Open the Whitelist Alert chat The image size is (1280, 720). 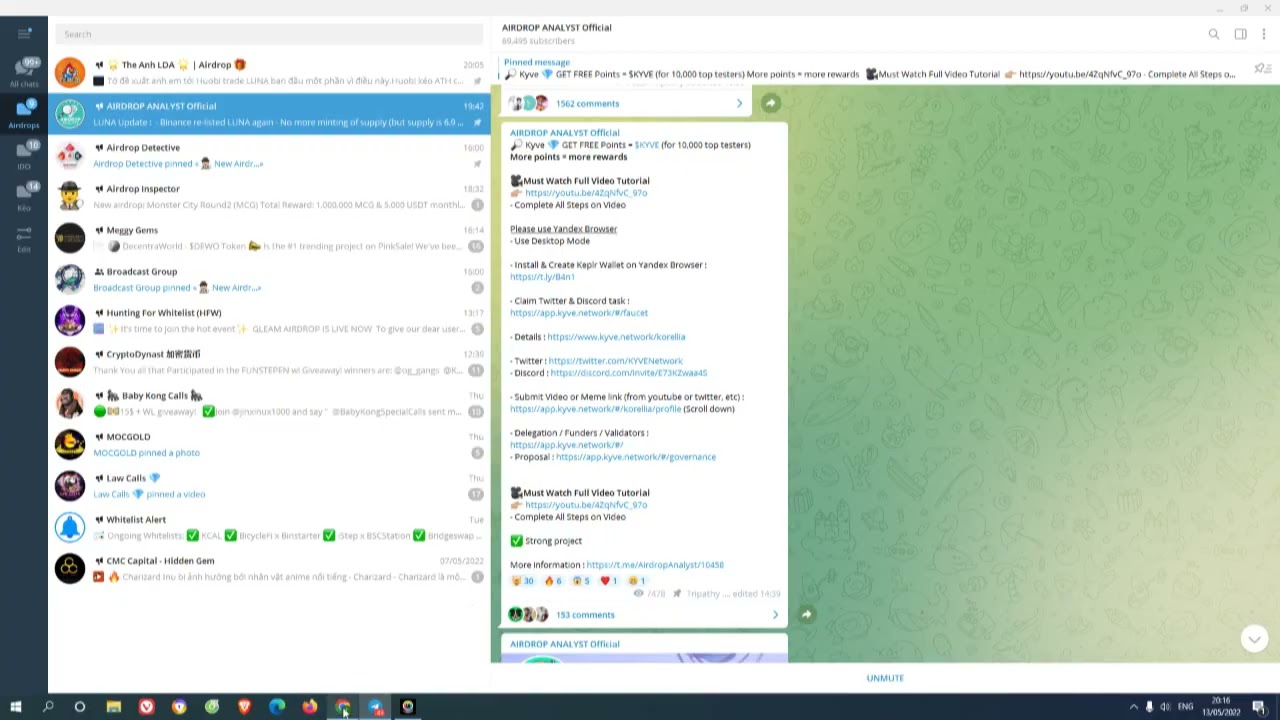click(x=269, y=527)
